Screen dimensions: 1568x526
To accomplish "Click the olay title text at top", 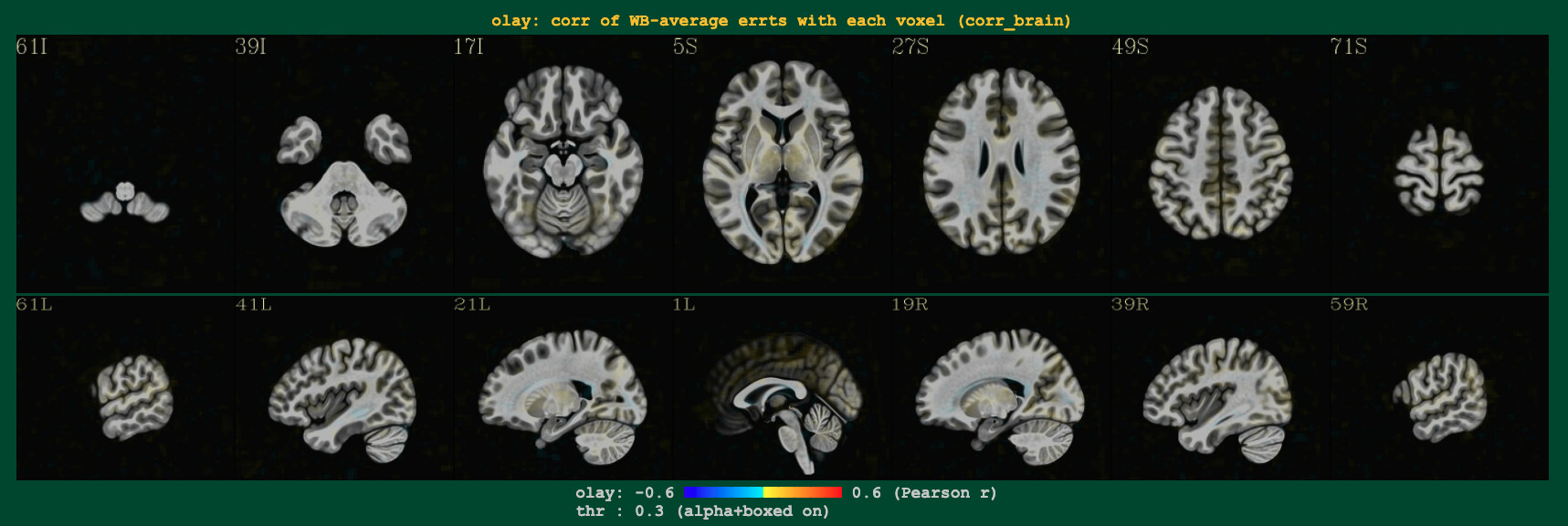I will pos(781,20).
